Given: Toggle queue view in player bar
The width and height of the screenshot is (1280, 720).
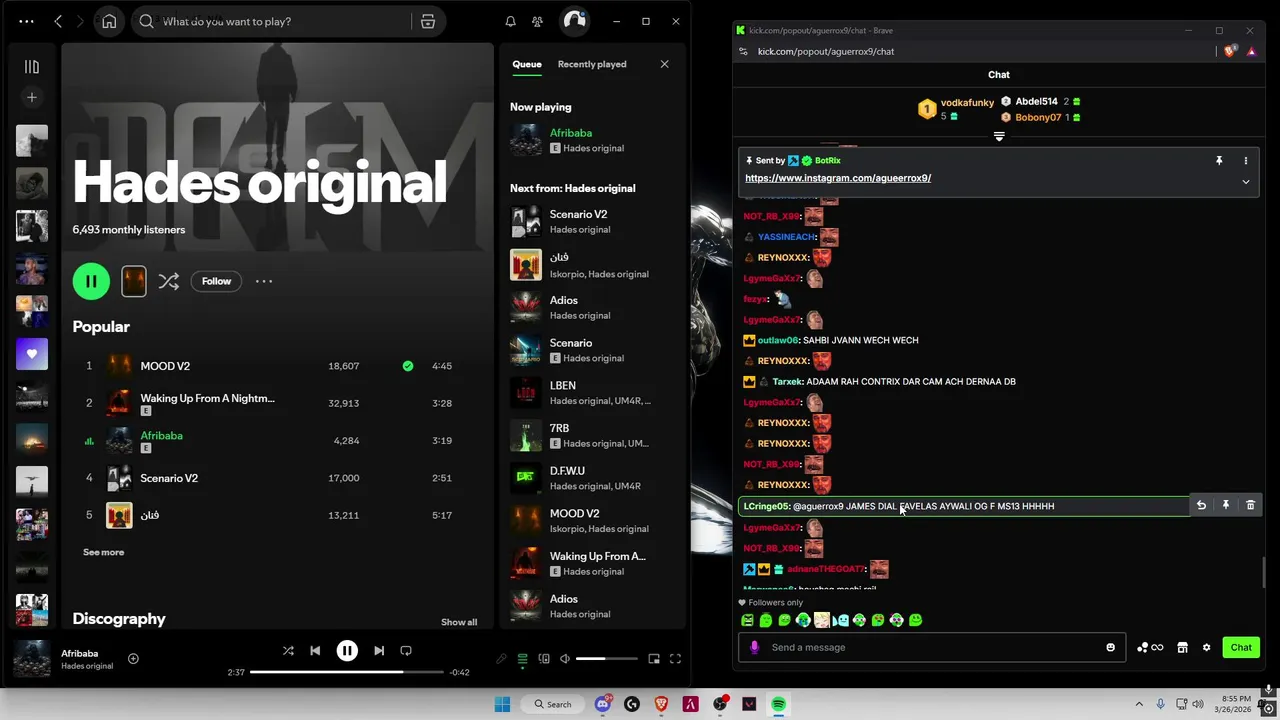Looking at the screenshot, I should tap(522, 659).
